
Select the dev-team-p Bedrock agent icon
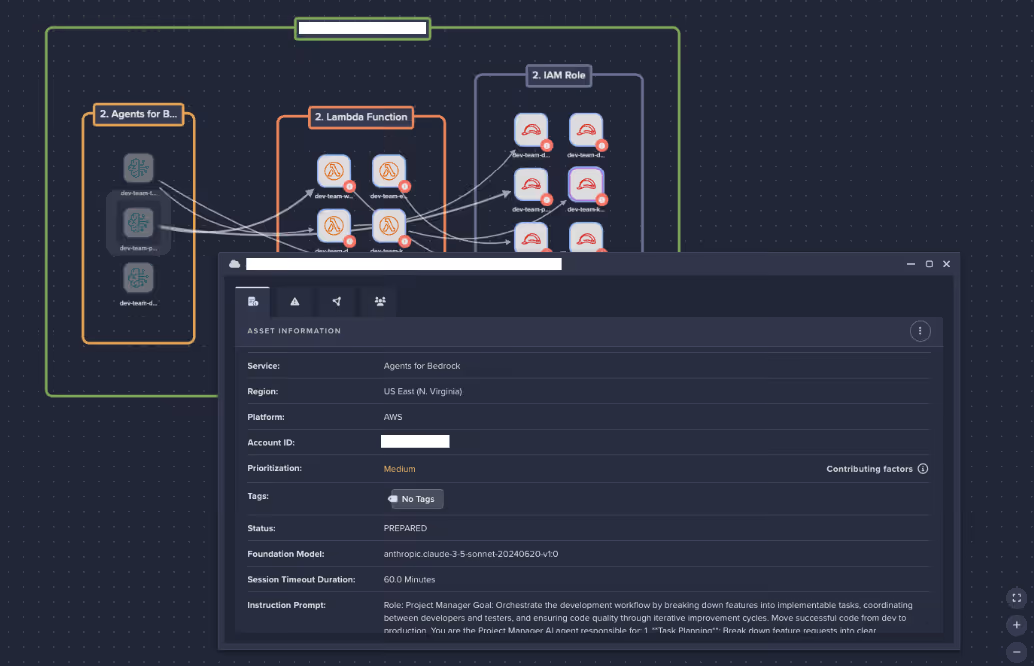click(139, 224)
